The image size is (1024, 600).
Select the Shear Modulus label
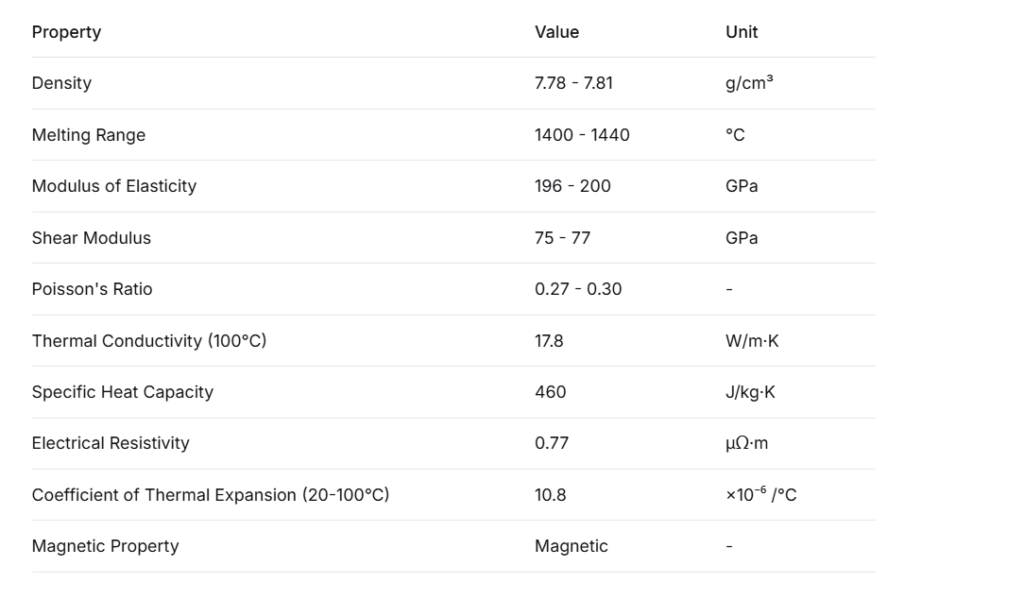pos(91,238)
